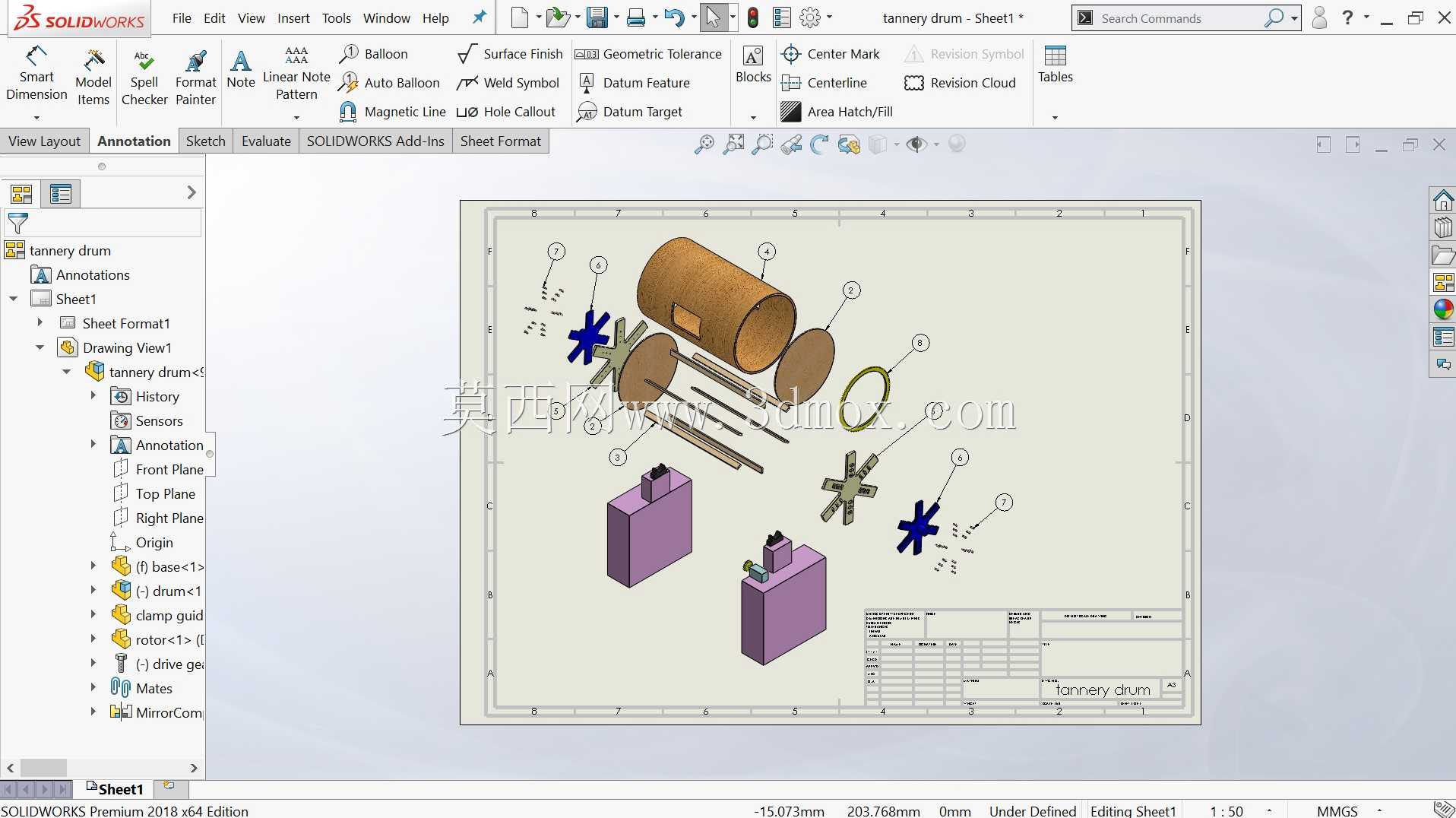Screen dimensions: 1456x818
Task: Open the Blocks dropdown arrow
Action: point(753,117)
